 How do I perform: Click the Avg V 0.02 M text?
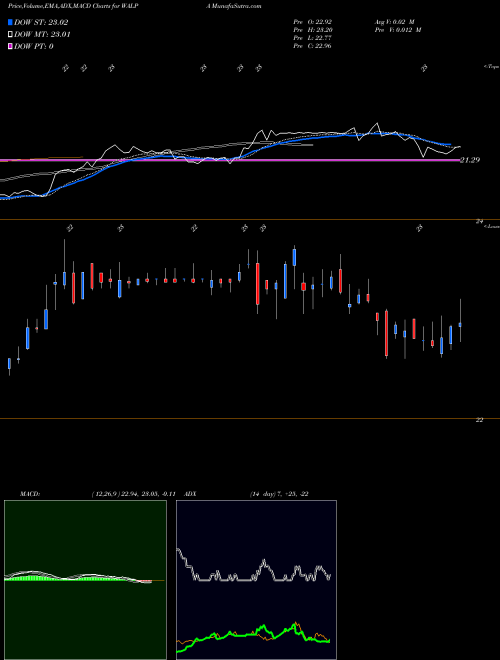pyautogui.click(x=394, y=22)
